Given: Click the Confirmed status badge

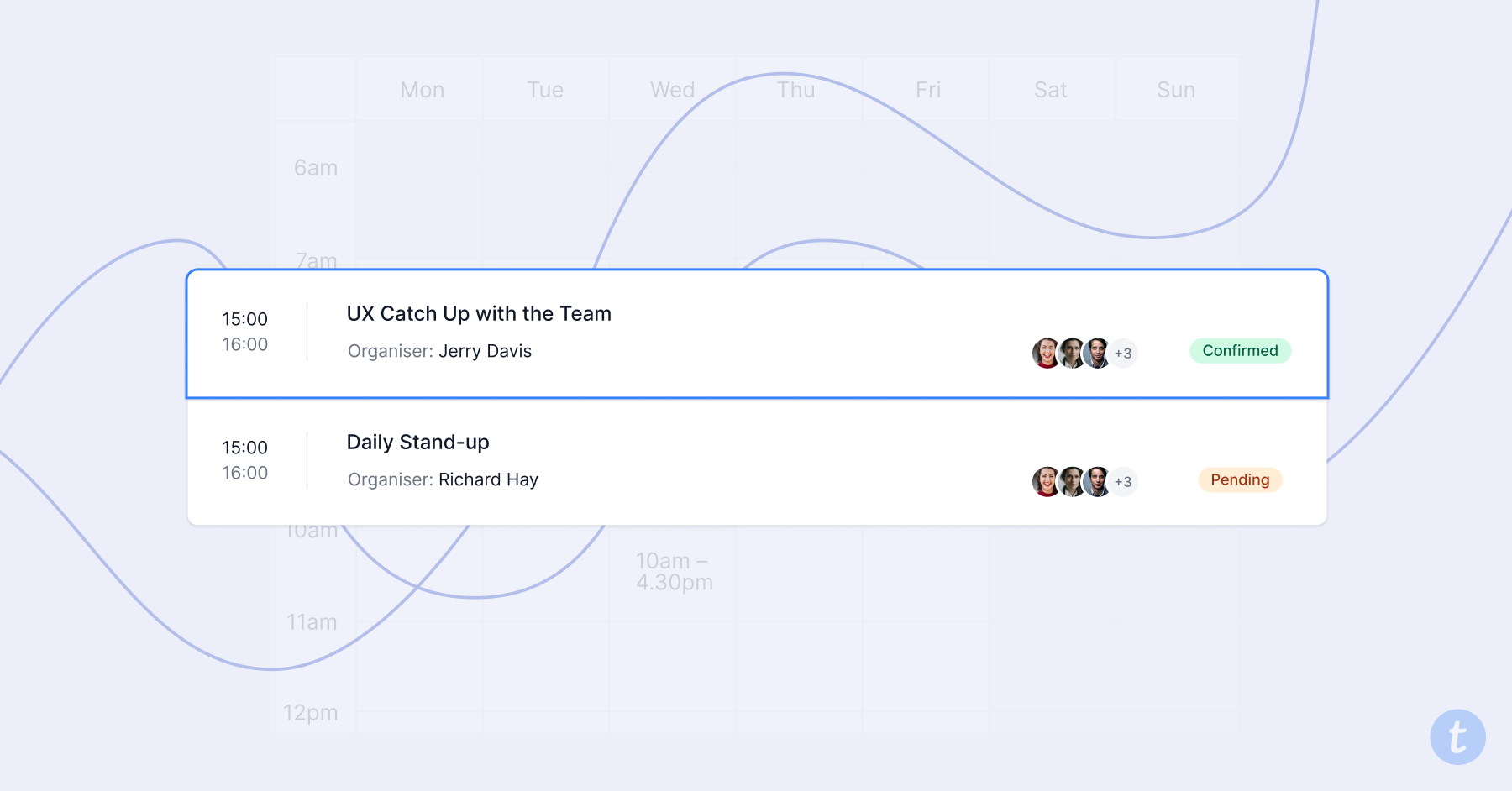Looking at the screenshot, I should pos(1240,351).
